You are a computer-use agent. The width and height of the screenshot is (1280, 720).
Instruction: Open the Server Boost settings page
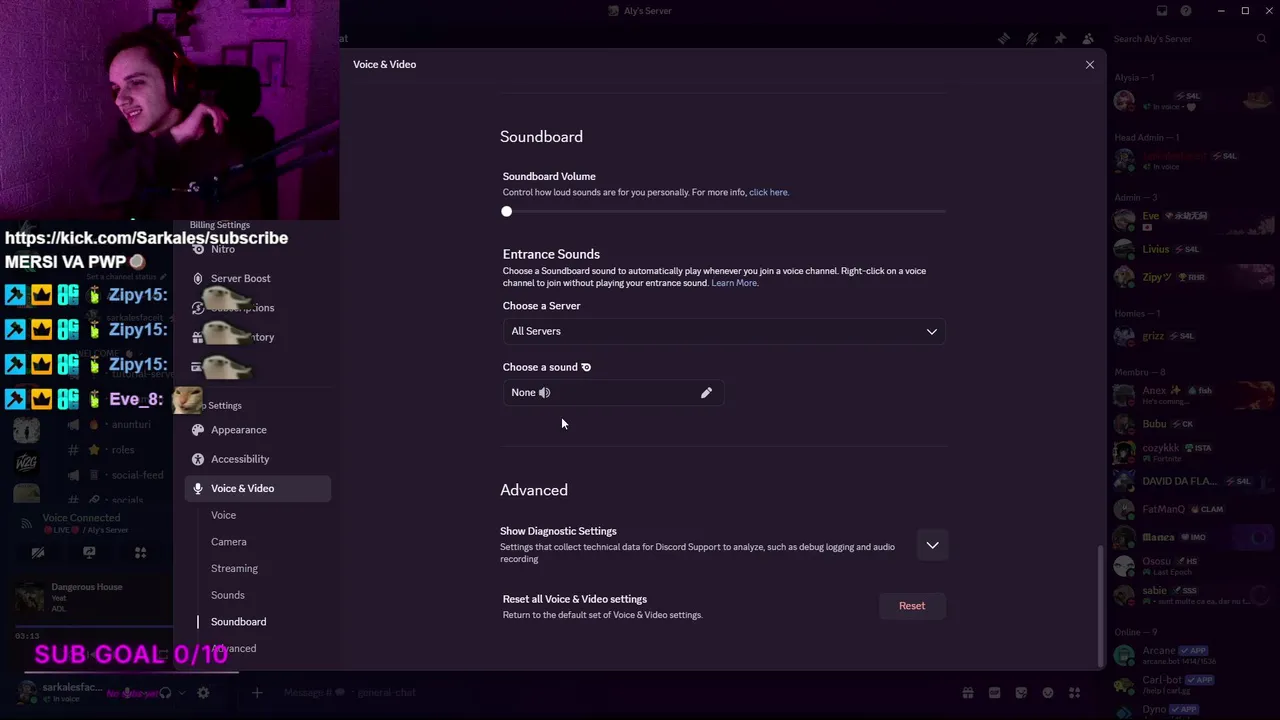tap(240, 278)
